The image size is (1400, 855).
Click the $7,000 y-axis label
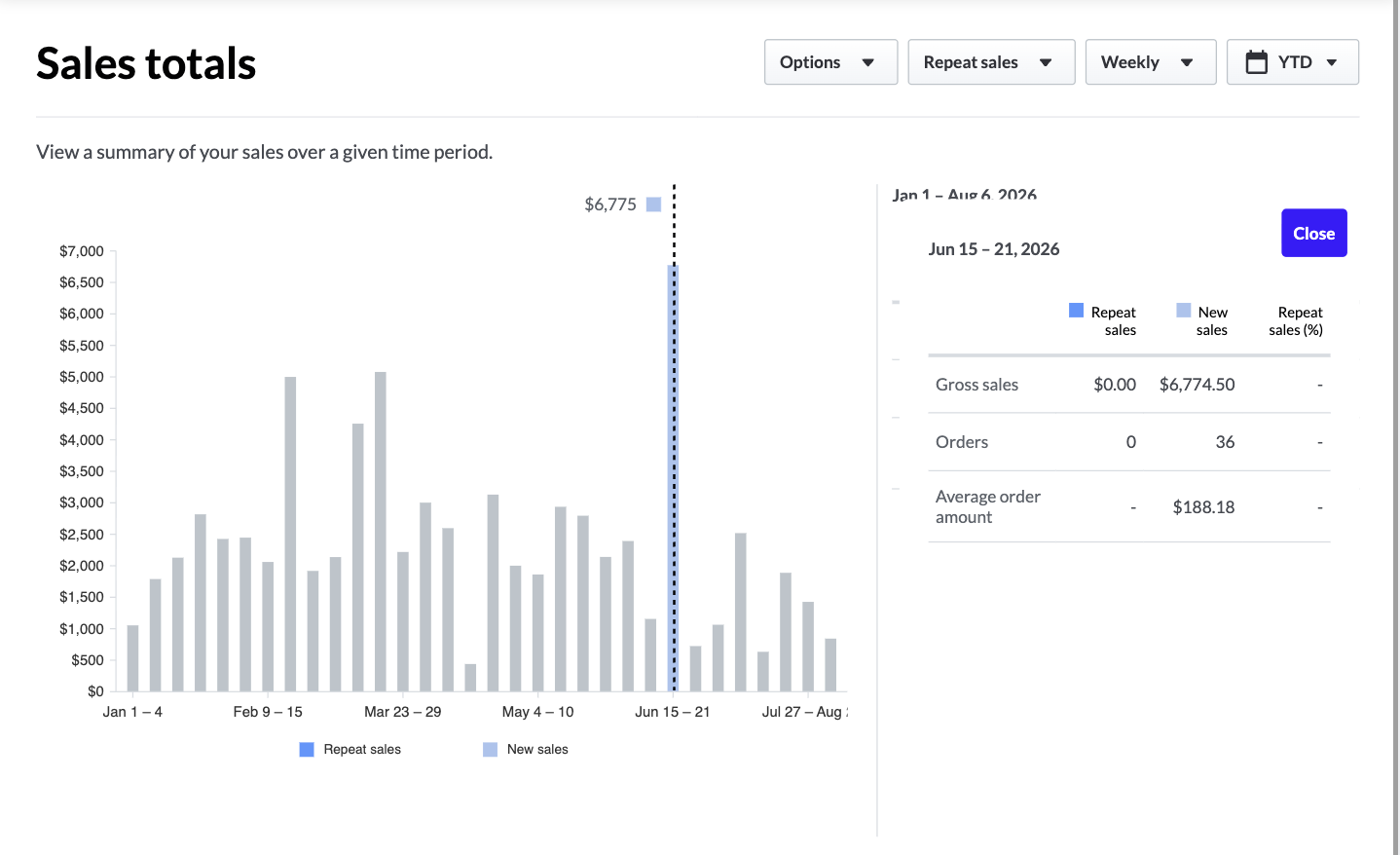pos(82,251)
